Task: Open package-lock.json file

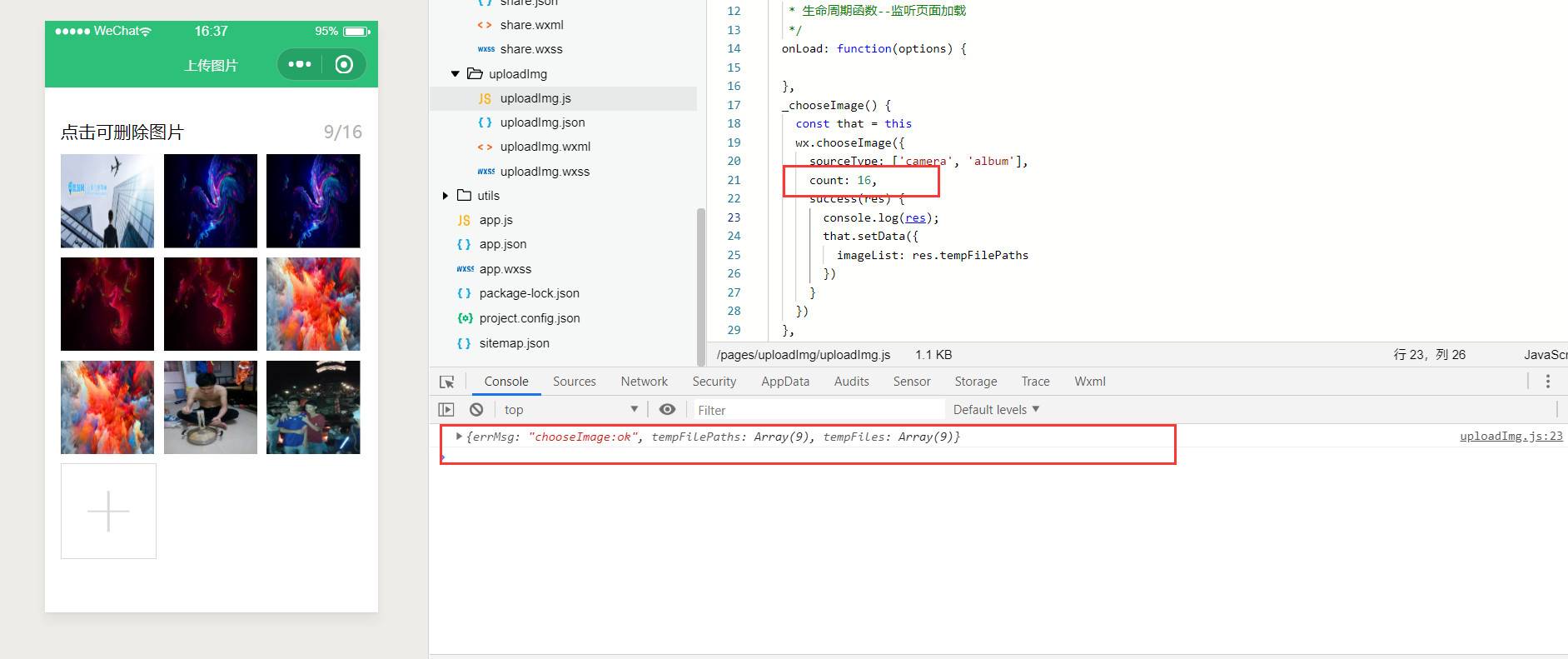Action: pyautogui.click(x=530, y=293)
